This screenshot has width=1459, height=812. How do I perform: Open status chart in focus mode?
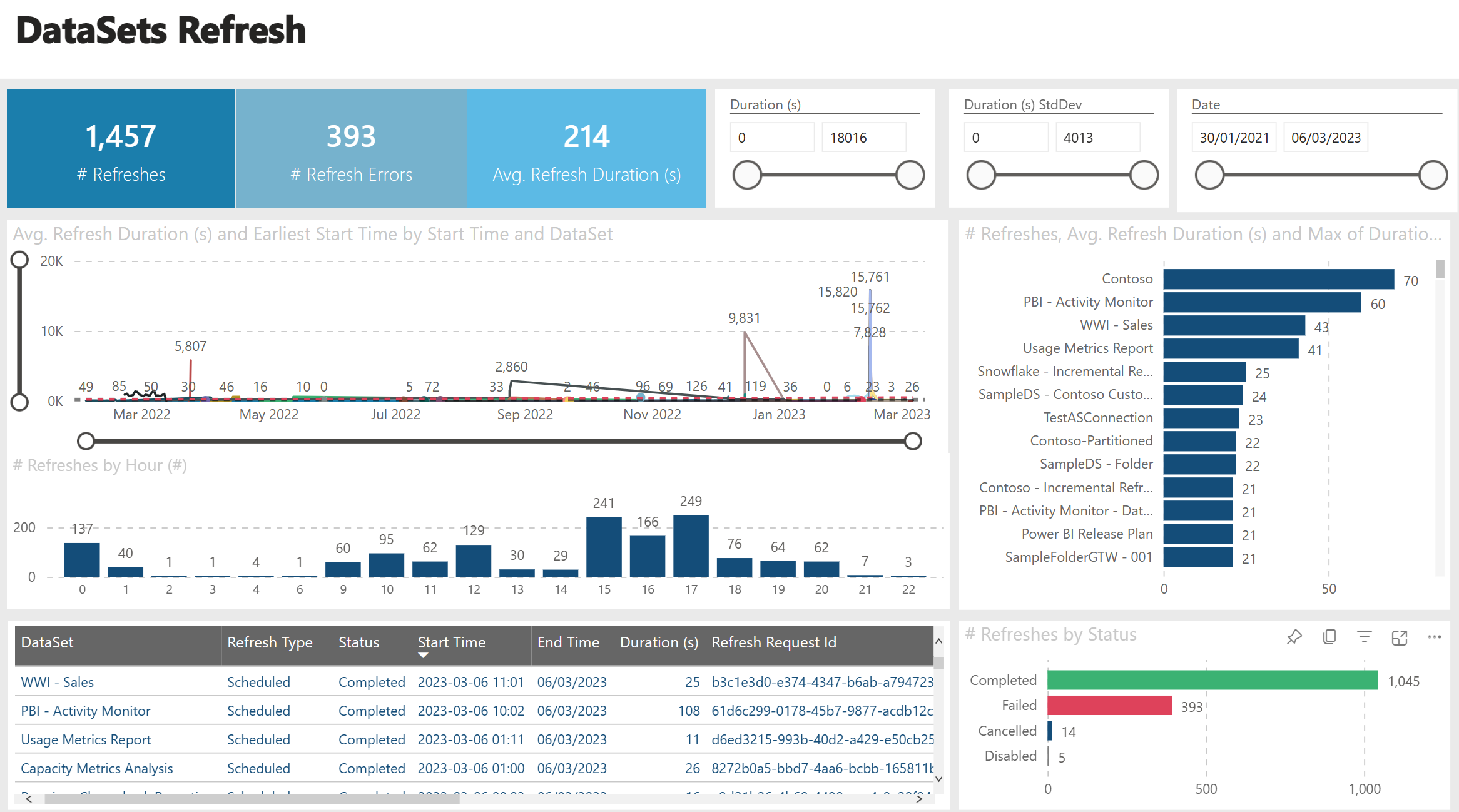click(1400, 637)
